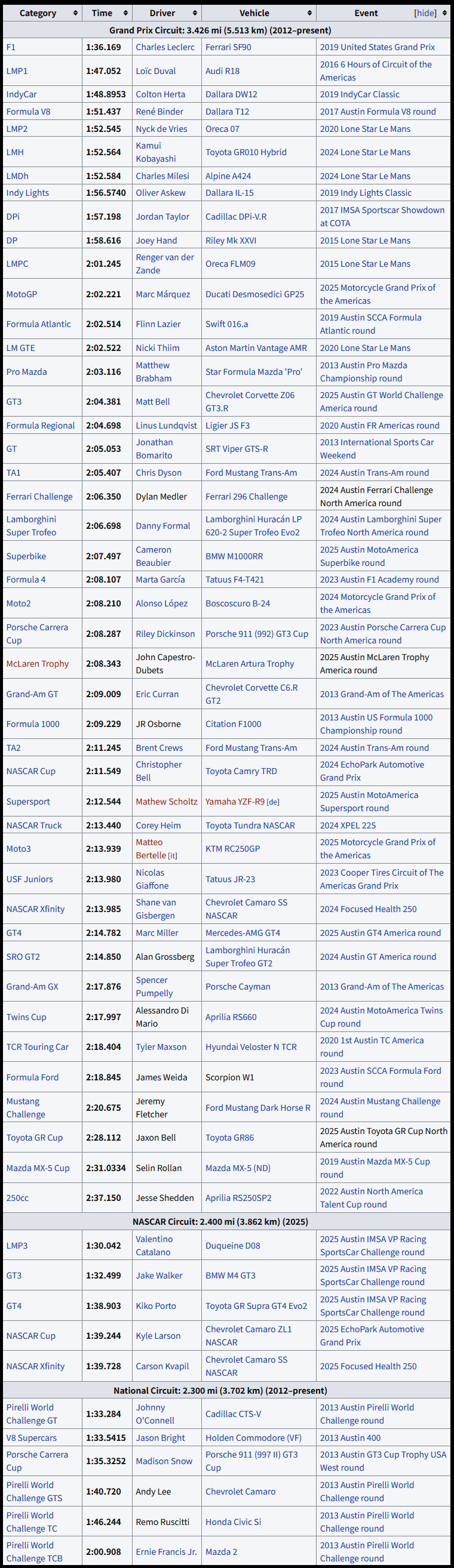Hide the lap records table

pos(425,13)
